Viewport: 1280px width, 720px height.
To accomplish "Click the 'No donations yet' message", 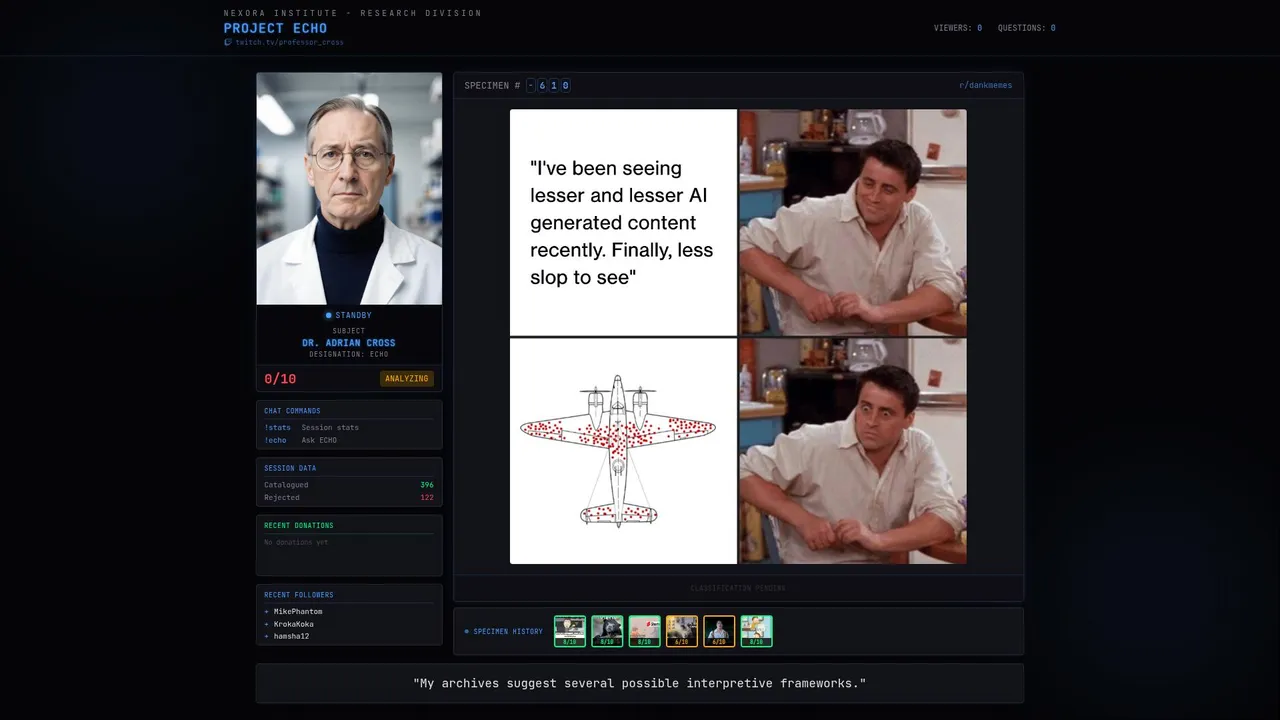I will [296, 542].
